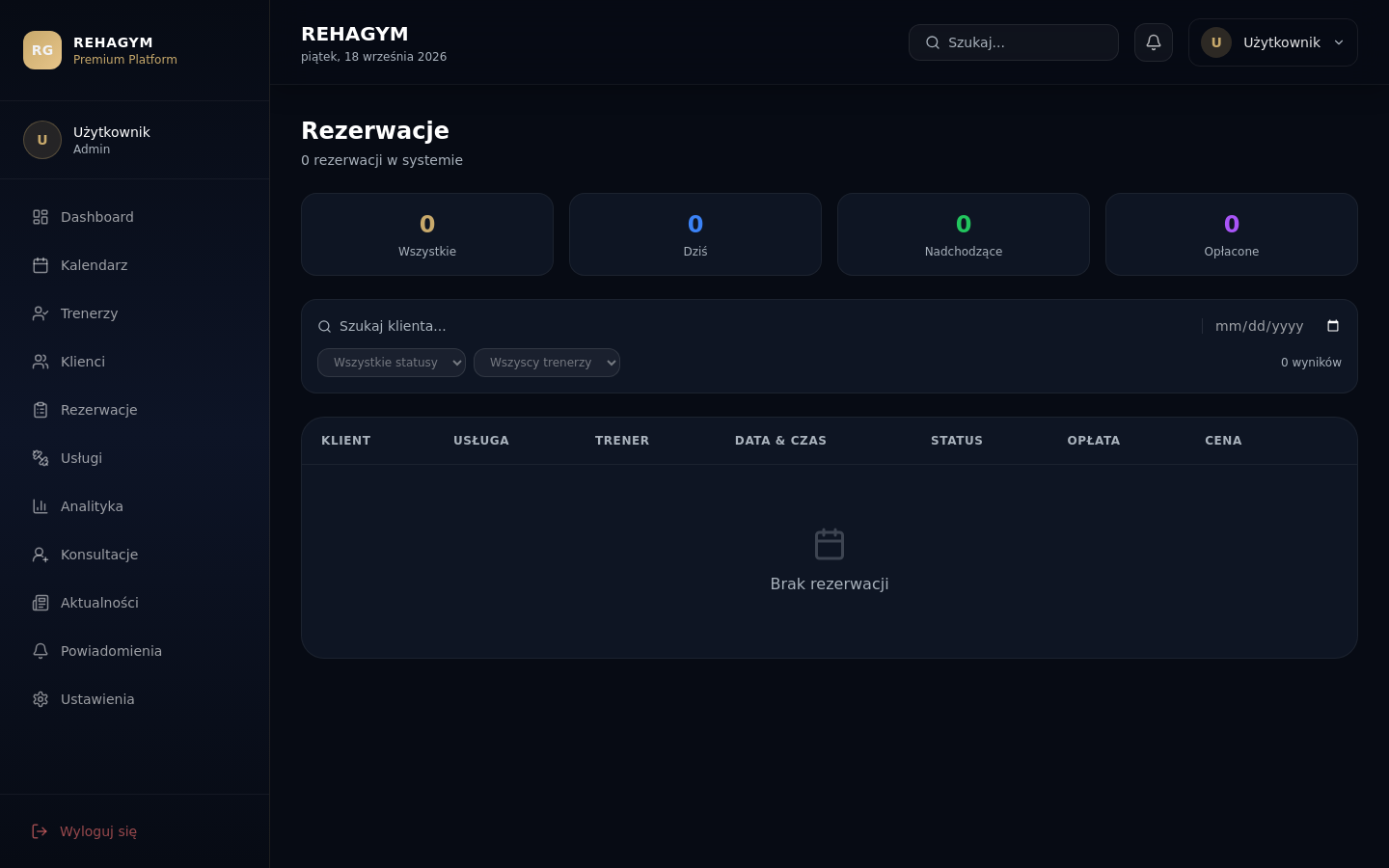Click the Usługi icon in sidebar

coord(41,458)
